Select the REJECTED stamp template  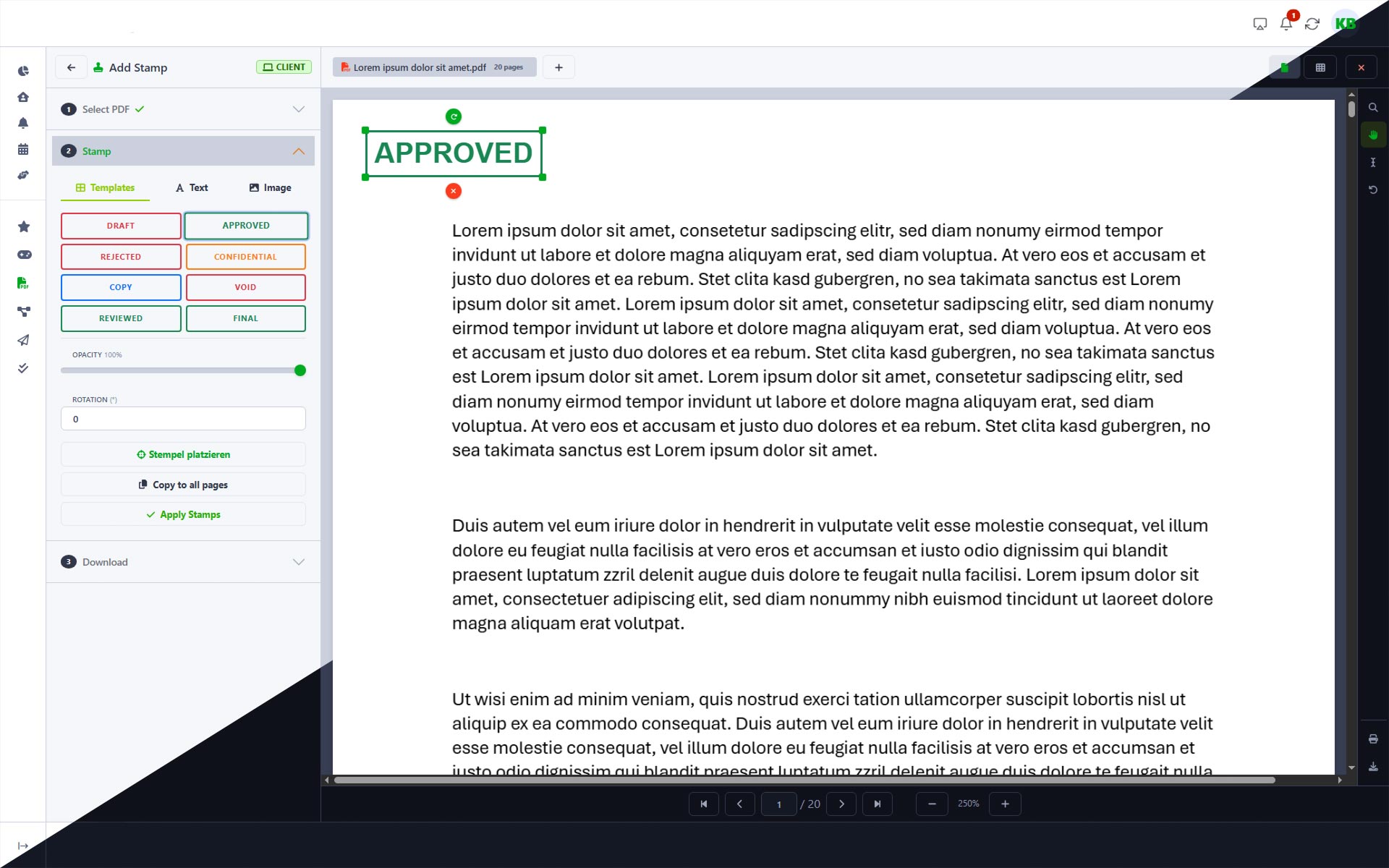click(120, 256)
